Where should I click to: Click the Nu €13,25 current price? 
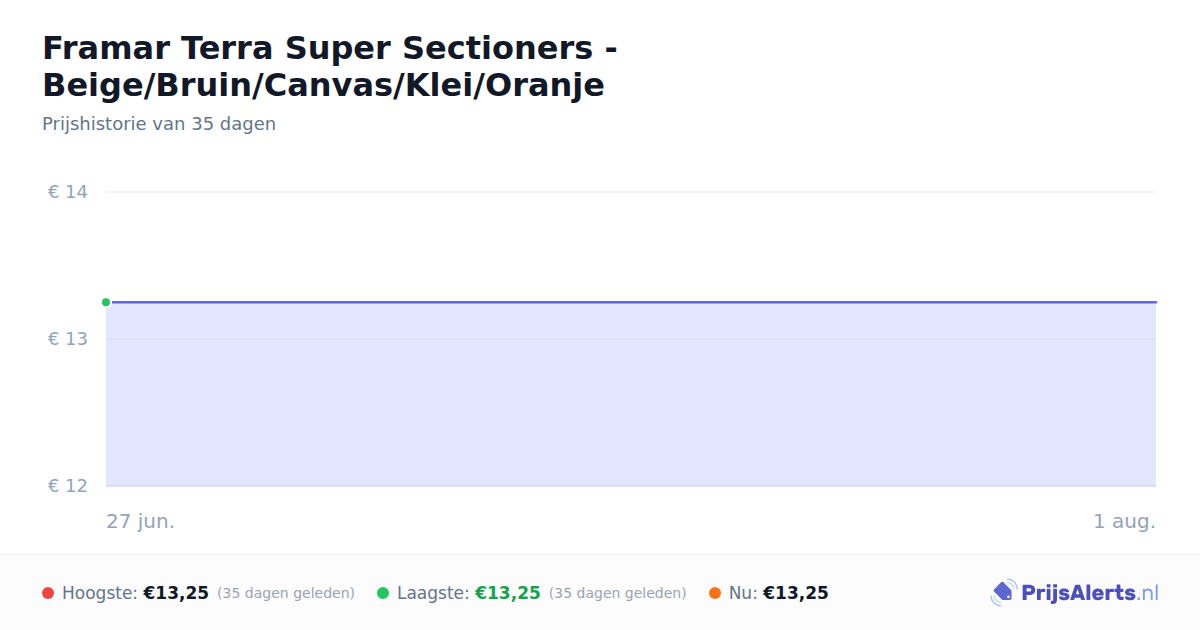[796, 593]
